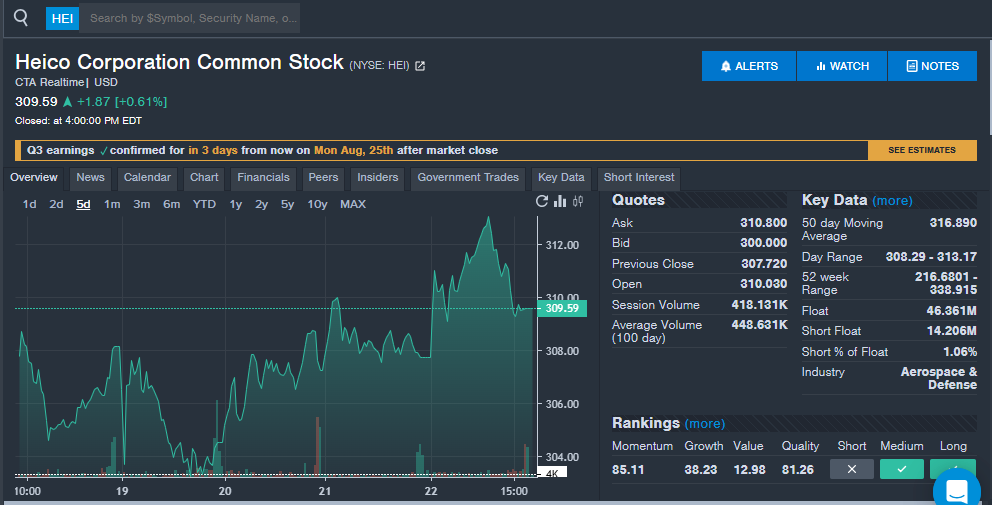Click the search magnifier icon
The image size is (992, 505).
pyautogui.click(x=21, y=17)
